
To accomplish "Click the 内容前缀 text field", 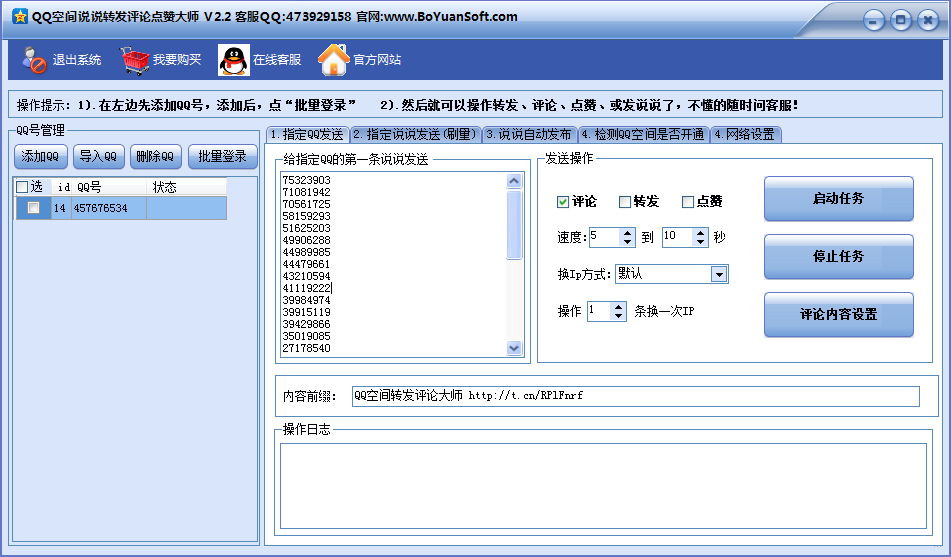I will tap(634, 396).
